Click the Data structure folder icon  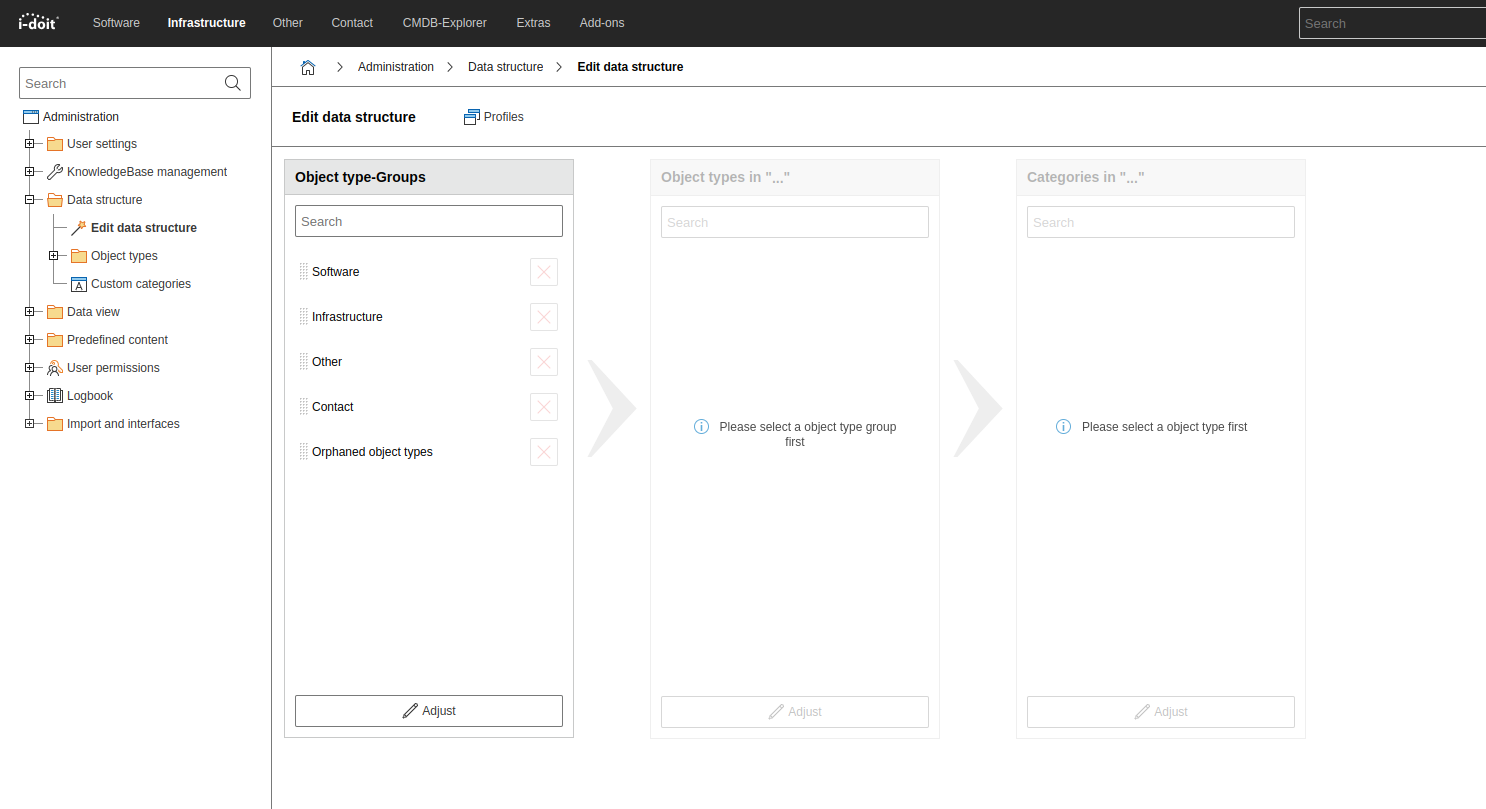tap(55, 200)
